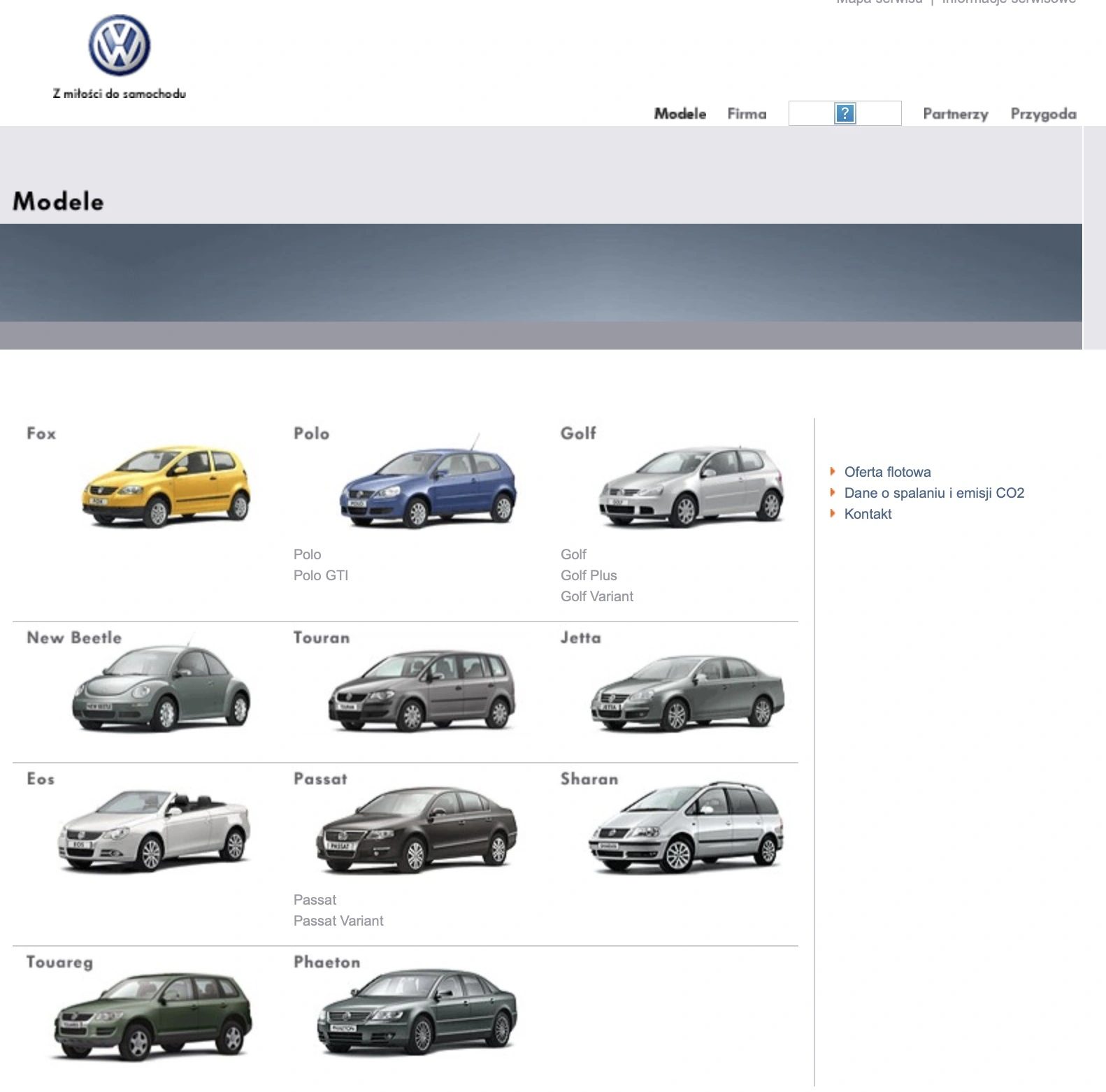This screenshot has width=1106, height=1092.
Task: Click the bold Golf model heading
Action: 578,433
